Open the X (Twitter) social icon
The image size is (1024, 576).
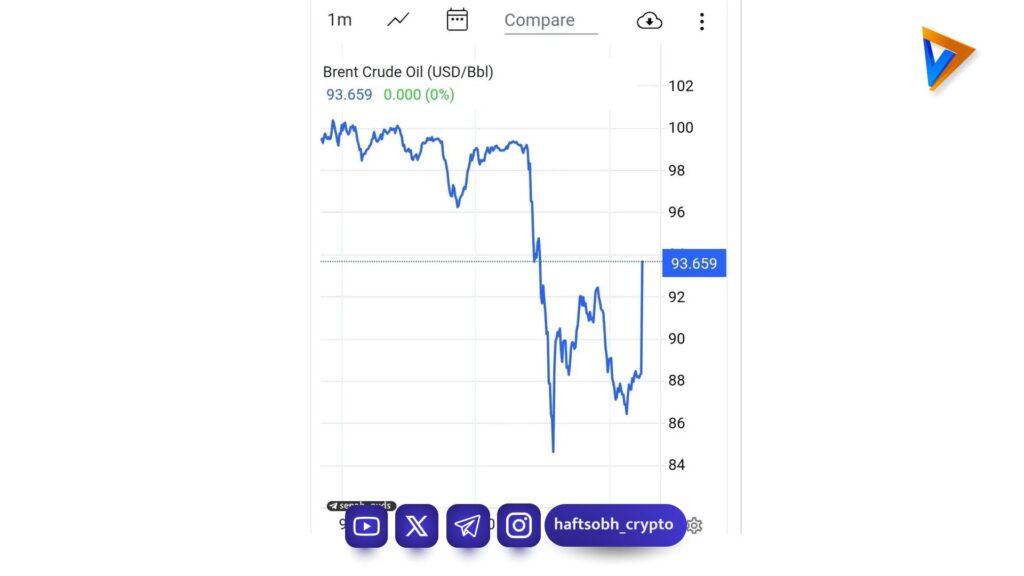point(417,526)
